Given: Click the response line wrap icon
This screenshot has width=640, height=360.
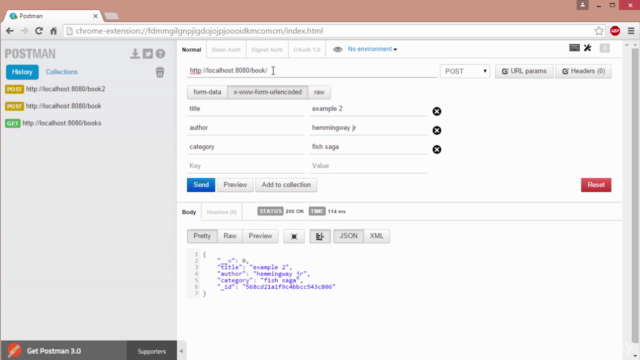Looking at the screenshot, I should pos(320,236).
